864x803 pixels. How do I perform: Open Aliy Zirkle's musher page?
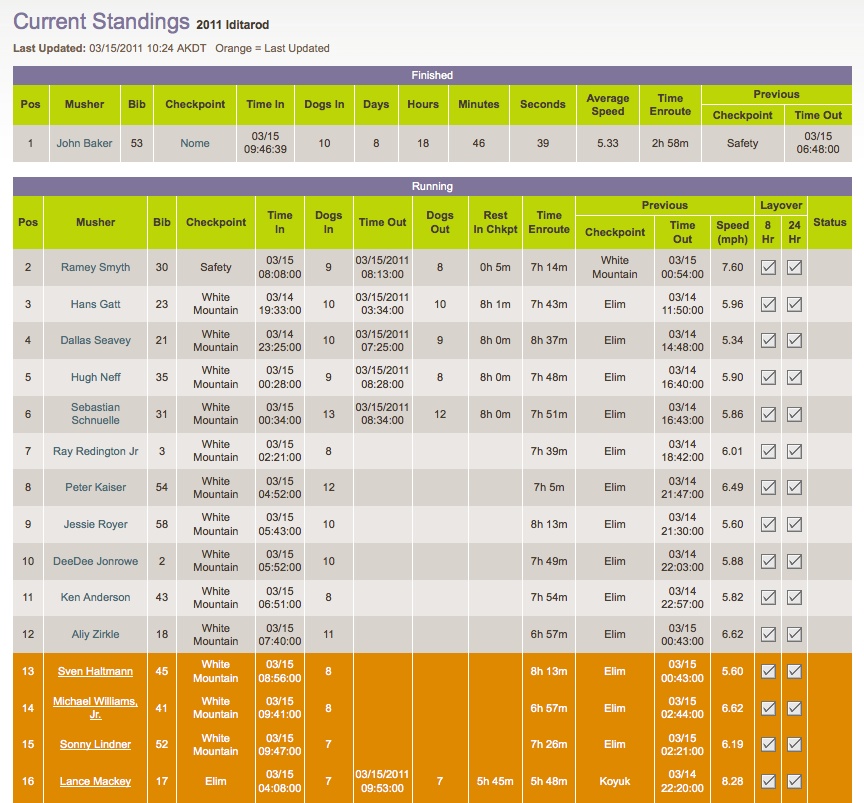click(95, 634)
